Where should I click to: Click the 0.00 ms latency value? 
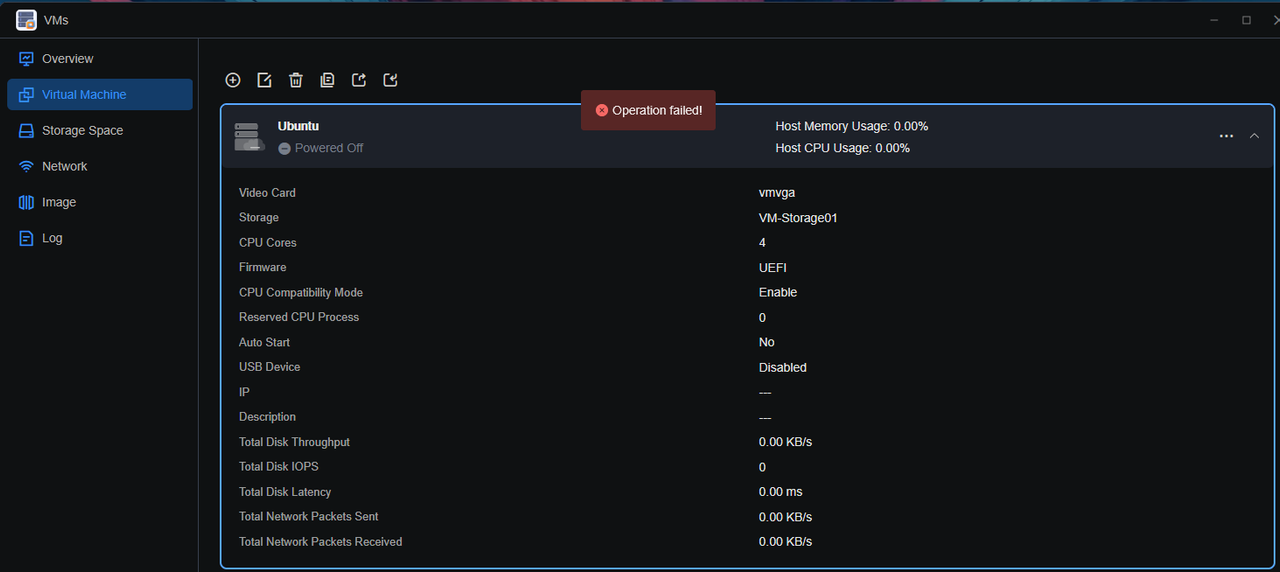pyautogui.click(x=781, y=492)
